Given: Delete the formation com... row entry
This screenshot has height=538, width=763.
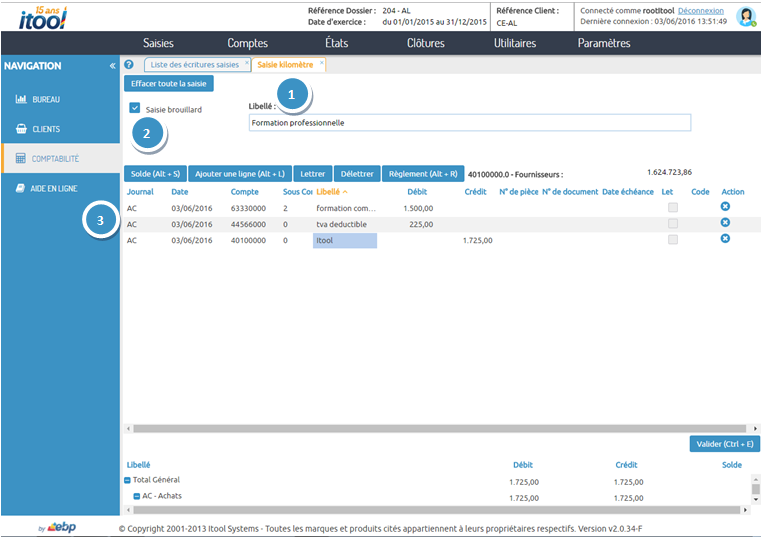Looking at the screenshot, I should 725,207.
